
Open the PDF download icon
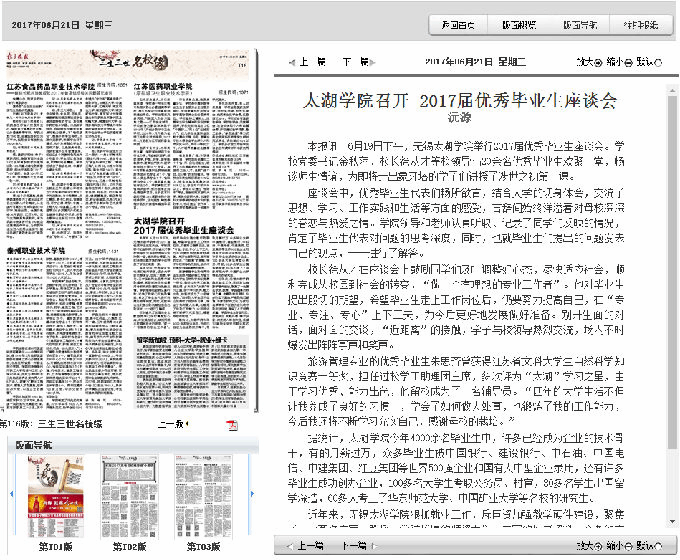231,425
